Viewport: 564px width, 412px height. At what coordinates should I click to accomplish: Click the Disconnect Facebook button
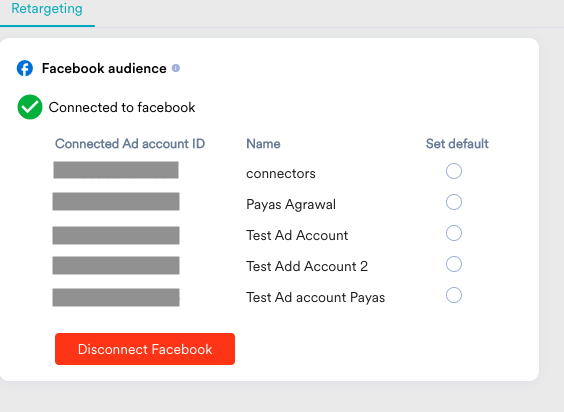pos(145,349)
